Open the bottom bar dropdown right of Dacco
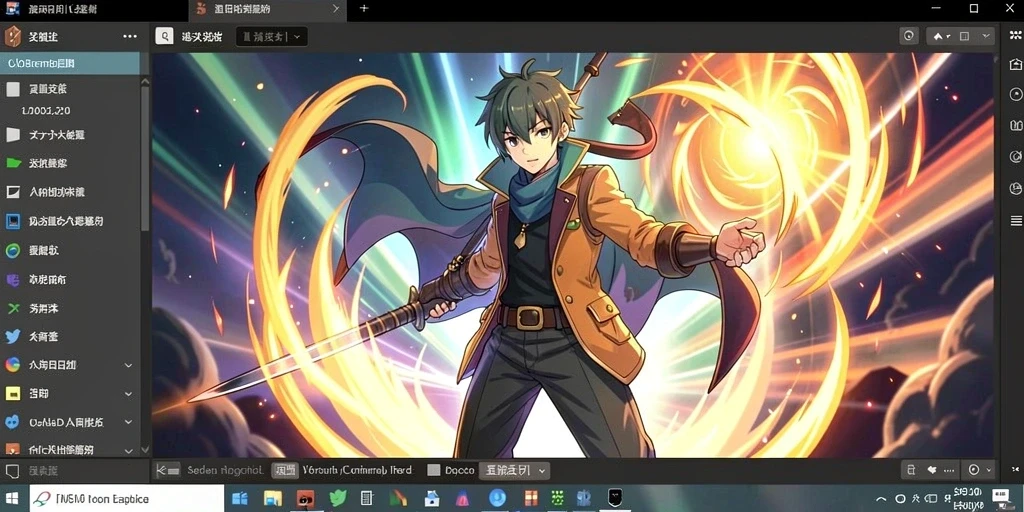1024x512 pixels. point(515,470)
